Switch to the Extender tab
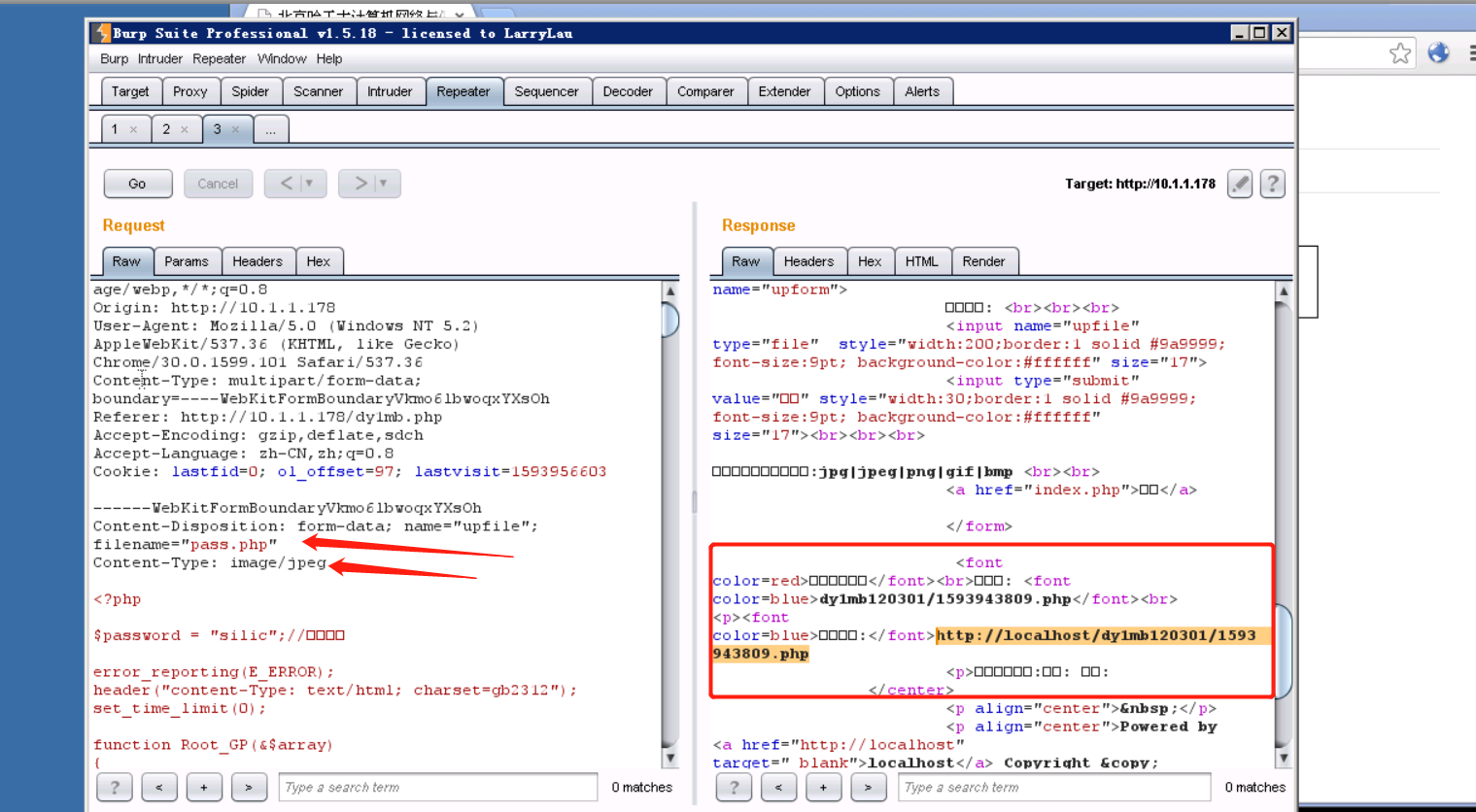Viewport: 1476px width, 812px height. pos(784,91)
